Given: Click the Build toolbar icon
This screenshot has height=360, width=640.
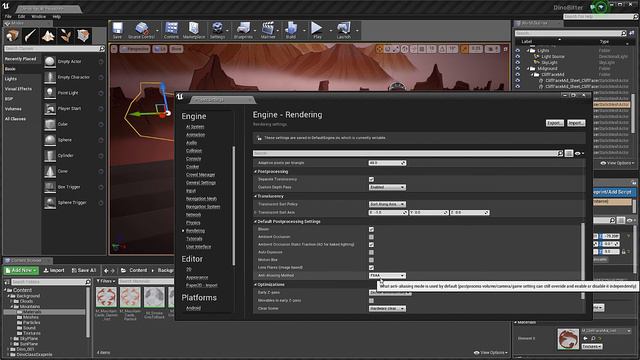Looking at the screenshot, I should (291, 29).
